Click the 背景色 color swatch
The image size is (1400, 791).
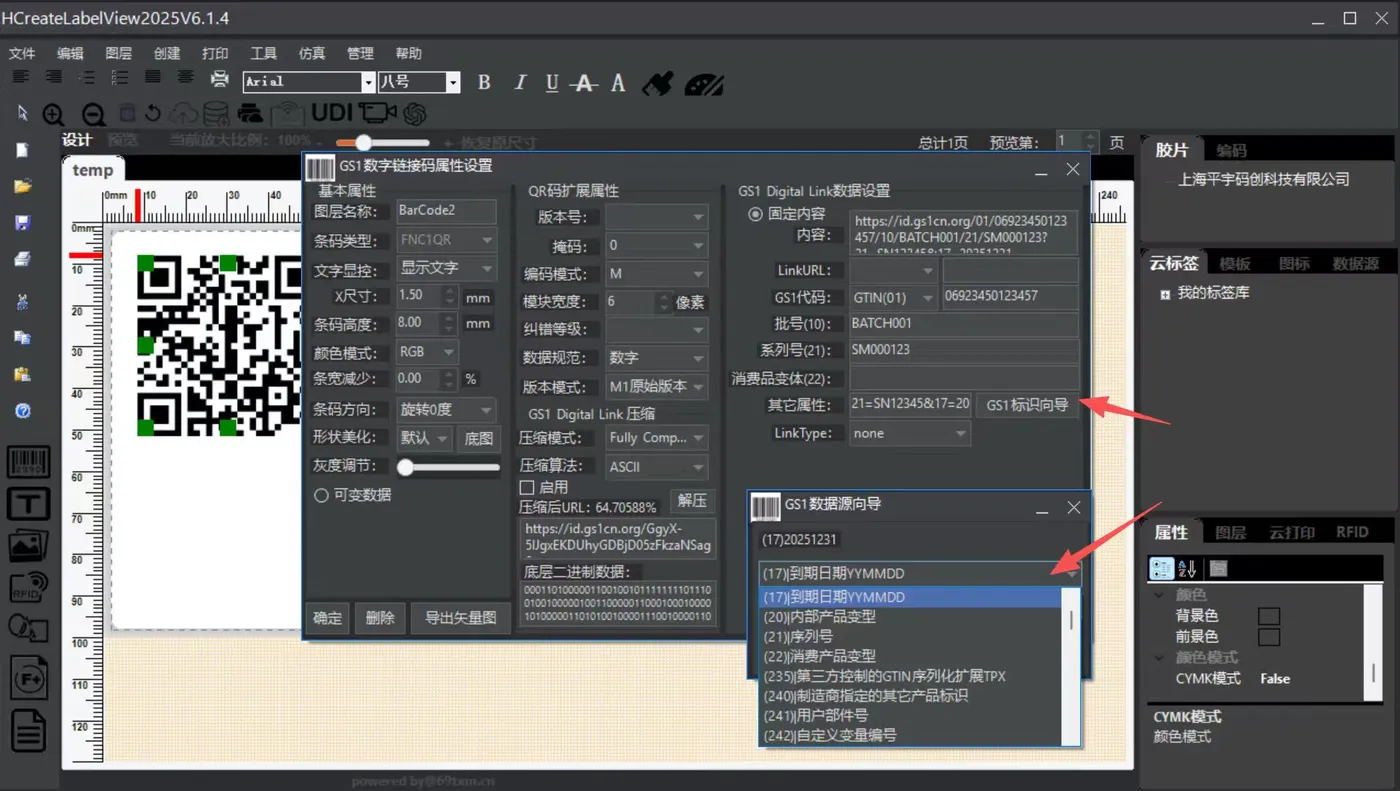(1269, 616)
